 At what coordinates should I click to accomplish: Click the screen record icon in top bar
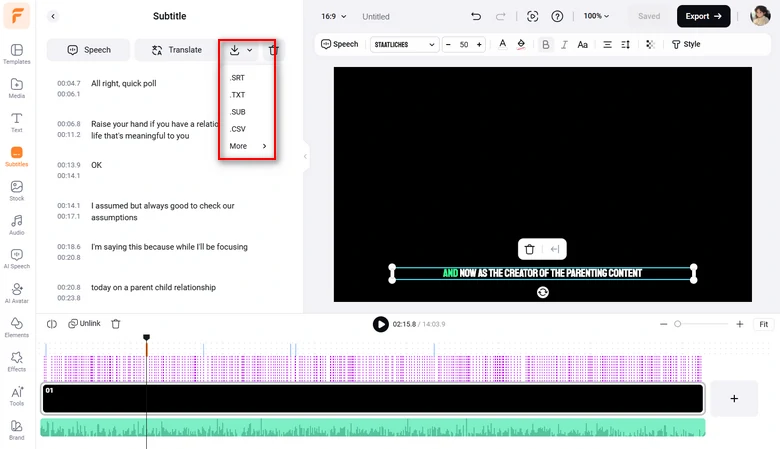532,16
